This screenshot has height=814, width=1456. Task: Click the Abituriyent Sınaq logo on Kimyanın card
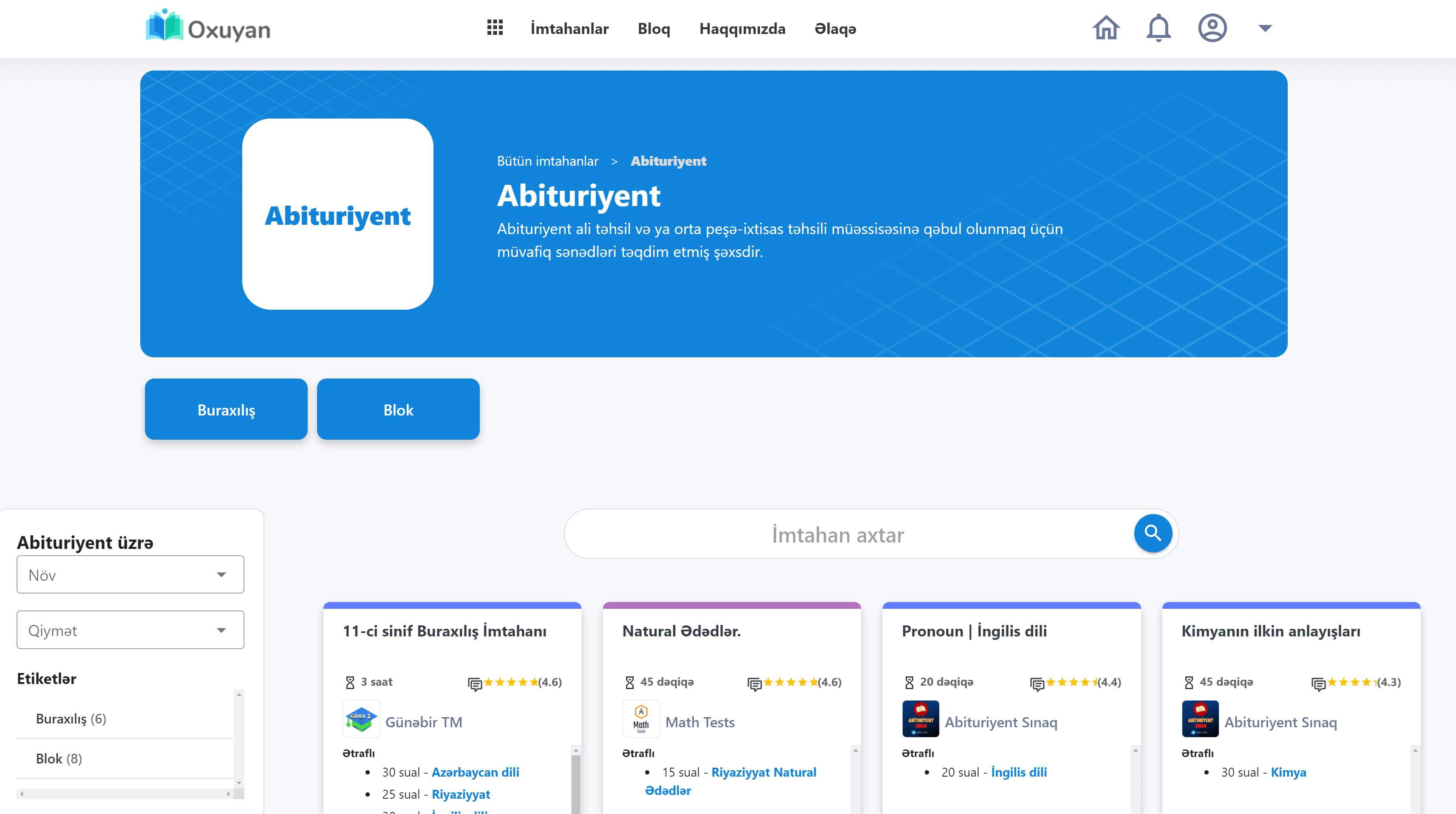click(1200, 719)
